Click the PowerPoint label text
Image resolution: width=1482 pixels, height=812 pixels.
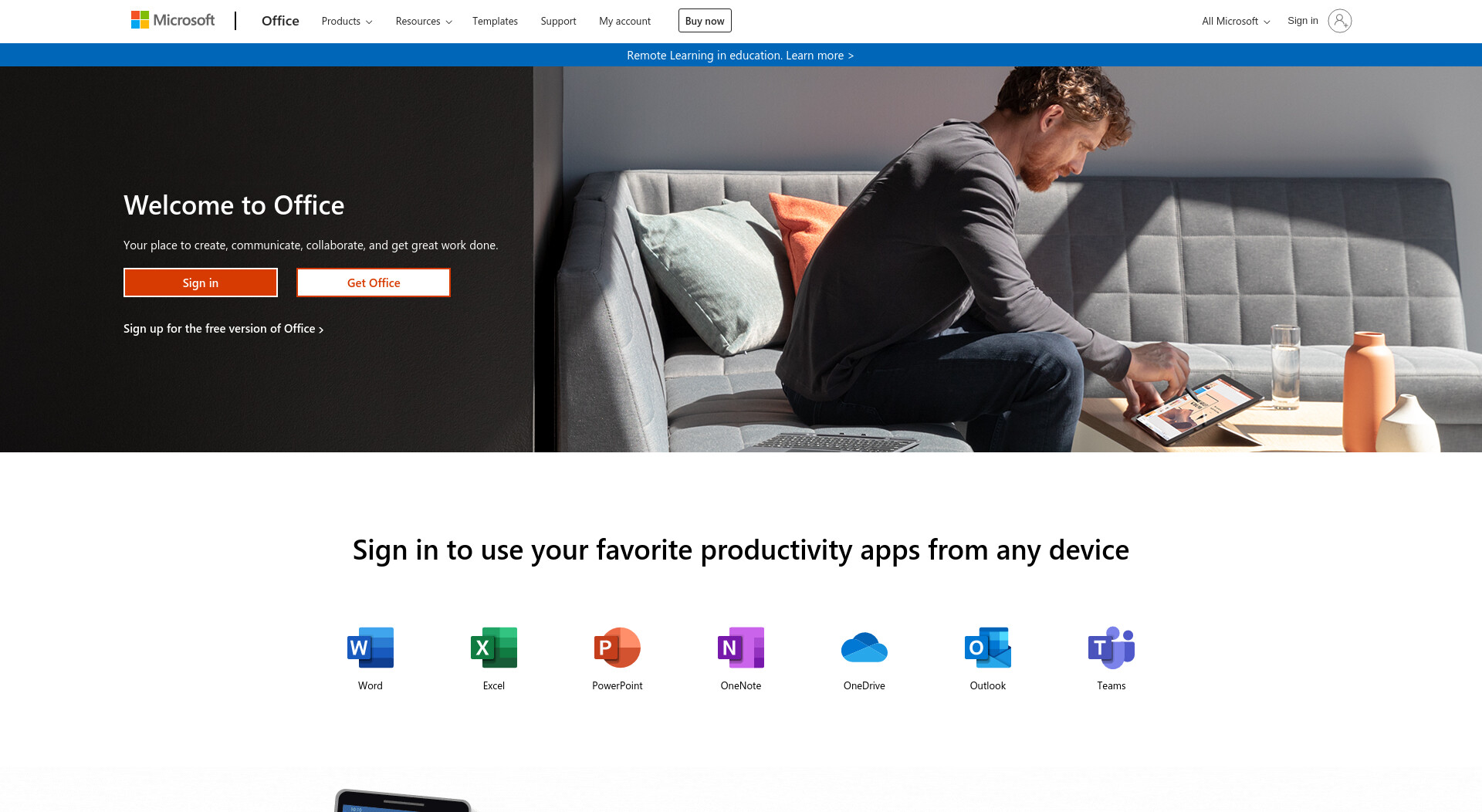[617, 685]
